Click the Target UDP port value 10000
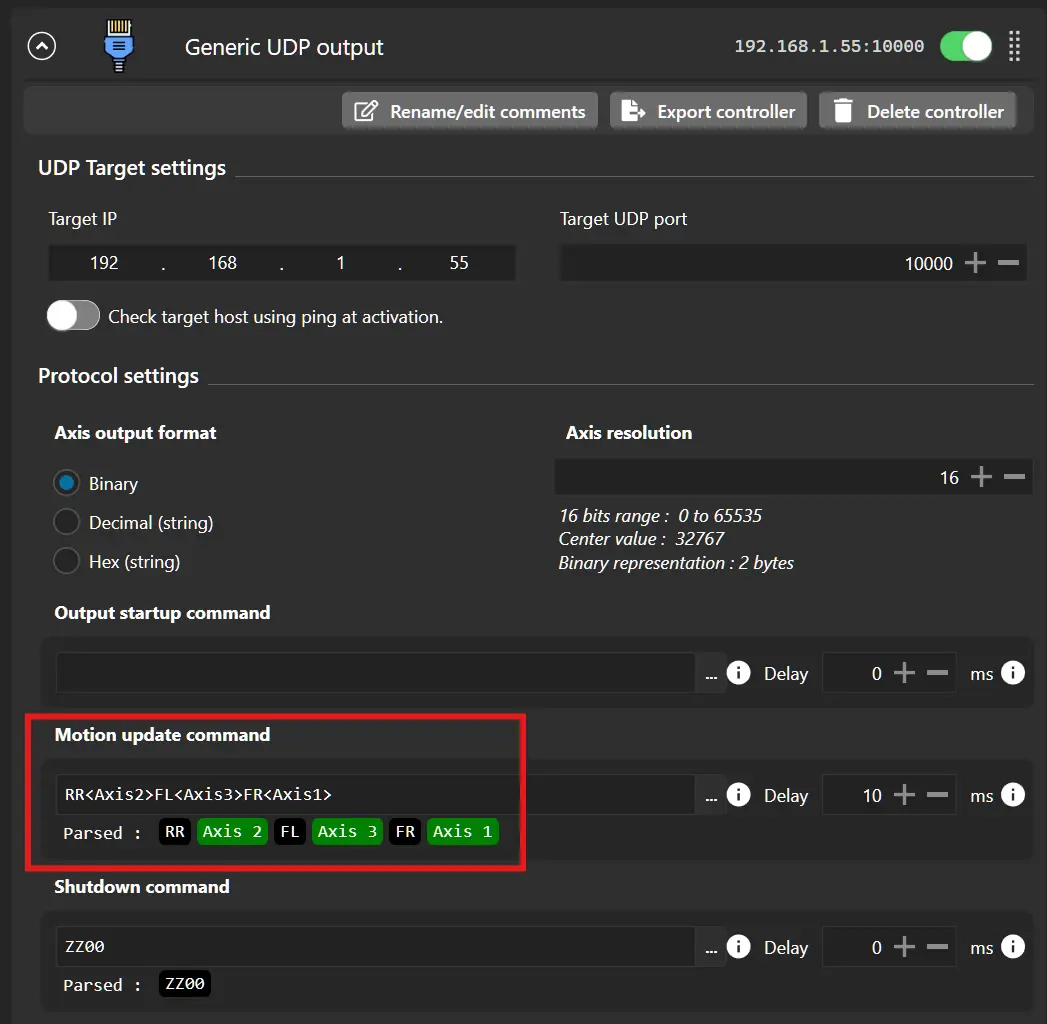This screenshot has height=1024, width=1047. [928, 264]
